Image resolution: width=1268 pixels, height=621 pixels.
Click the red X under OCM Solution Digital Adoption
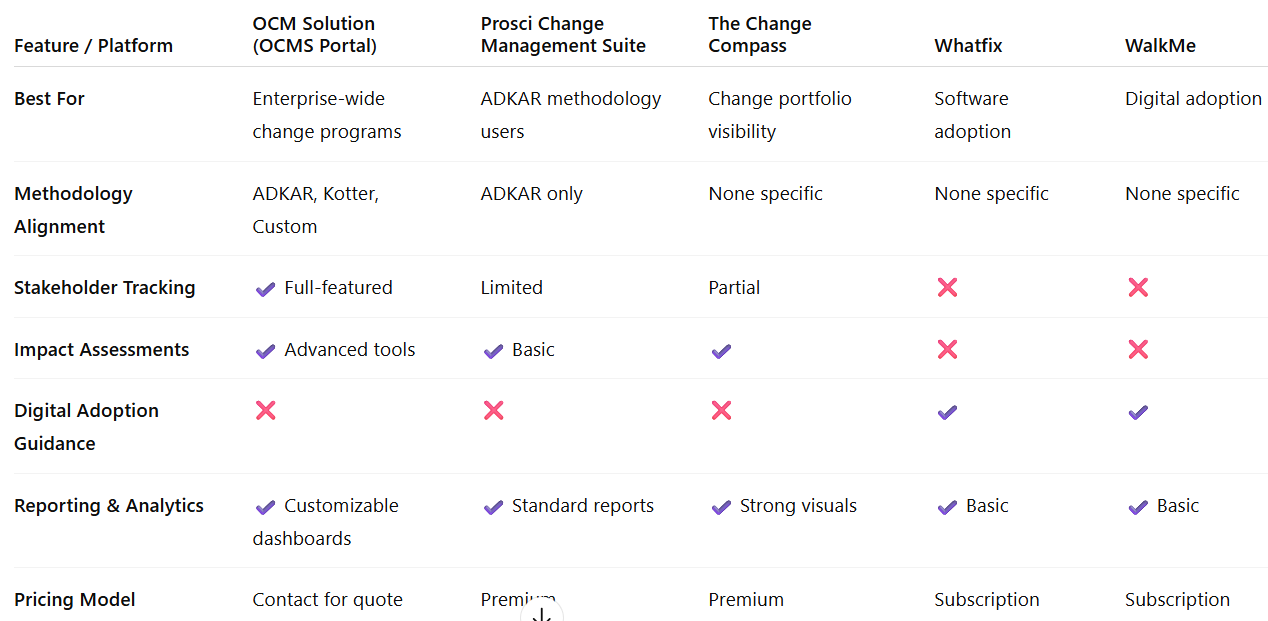[x=265, y=410]
